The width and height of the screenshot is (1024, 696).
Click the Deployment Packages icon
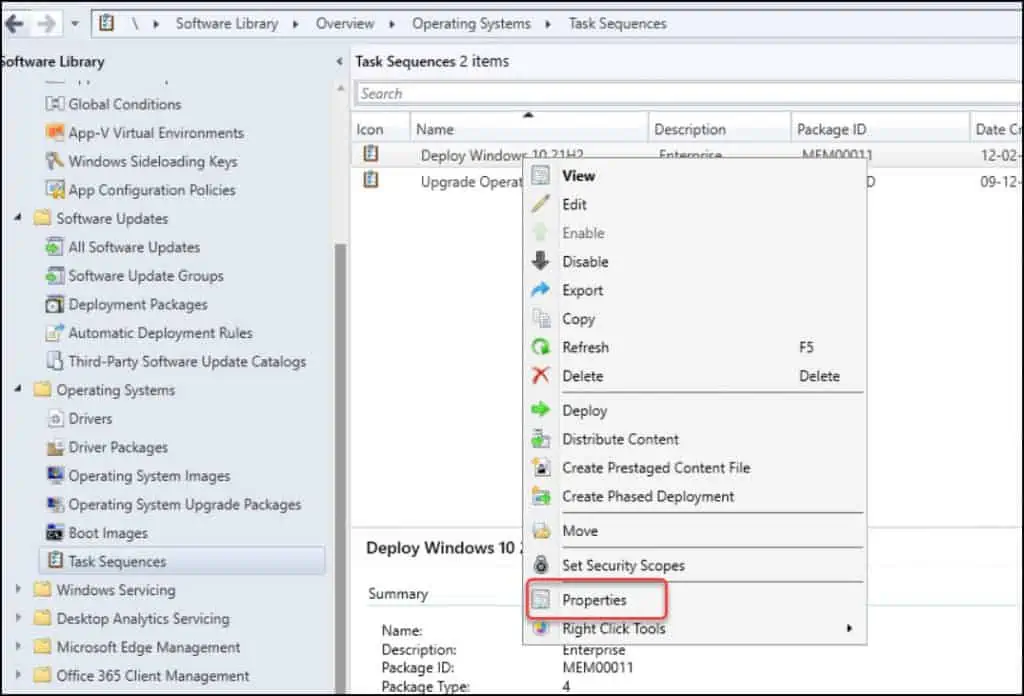(x=55, y=304)
